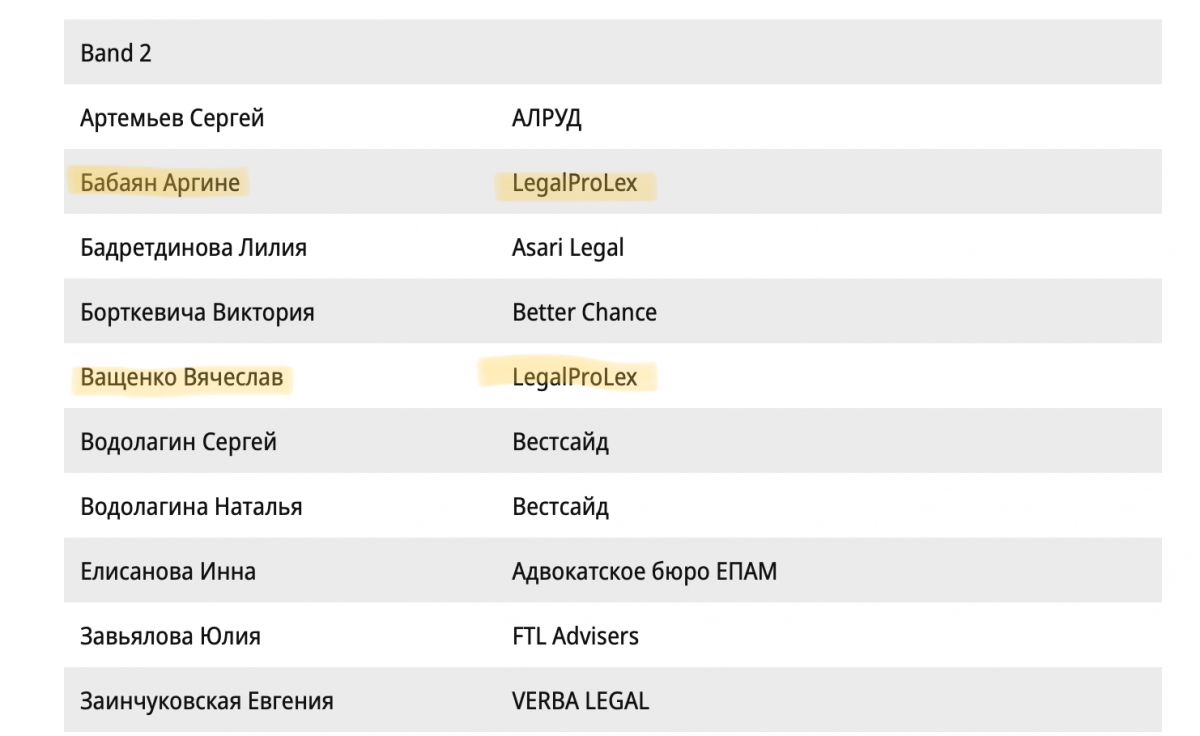This screenshot has height=736, width=1200.
Task: Click LegalProLex next to Ващенко Вячеслав
Action: (x=574, y=377)
